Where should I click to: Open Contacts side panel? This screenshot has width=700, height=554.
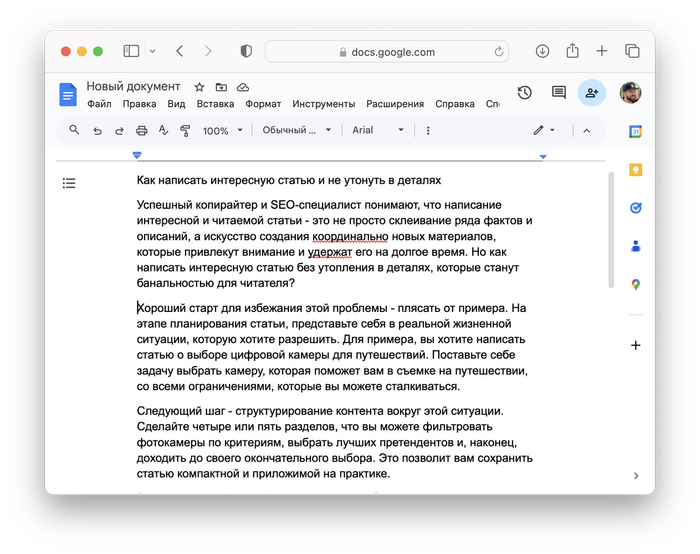tap(636, 246)
